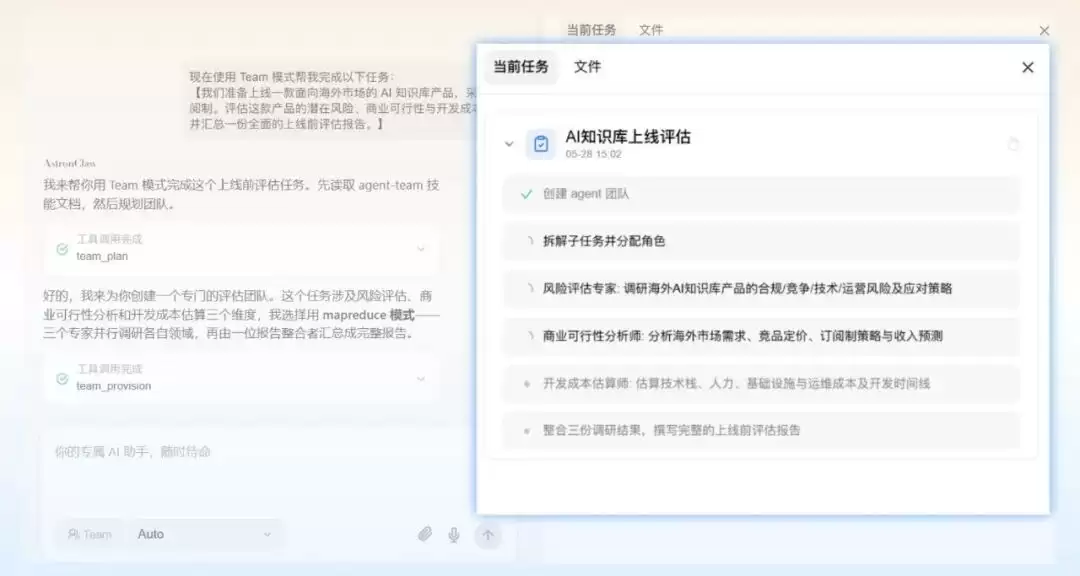Image resolution: width=1080 pixels, height=576 pixels.
Task: Switch to 当前任务 tab in front panel
Action: point(521,67)
